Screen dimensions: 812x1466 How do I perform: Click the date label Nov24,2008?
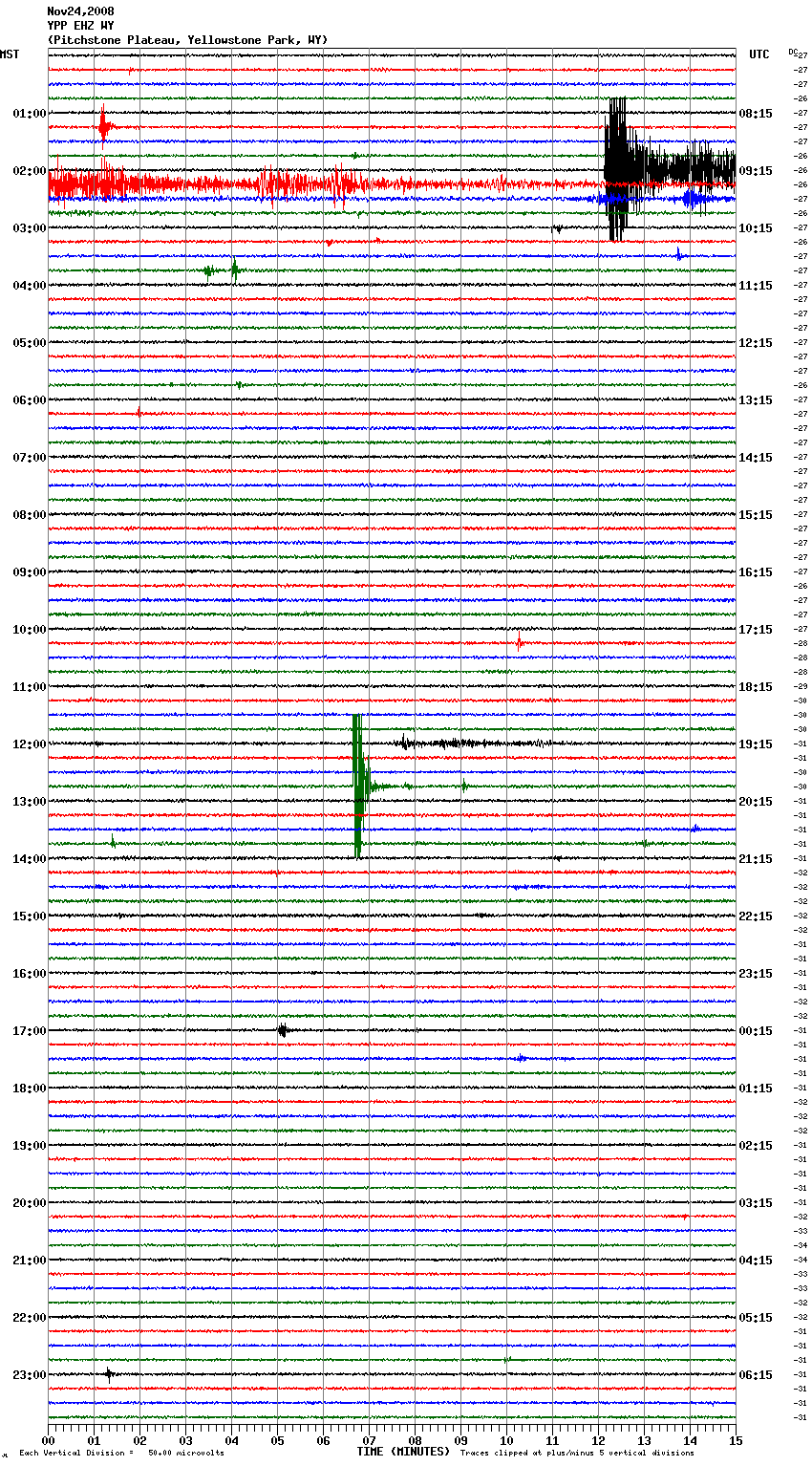[x=80, y=11]
